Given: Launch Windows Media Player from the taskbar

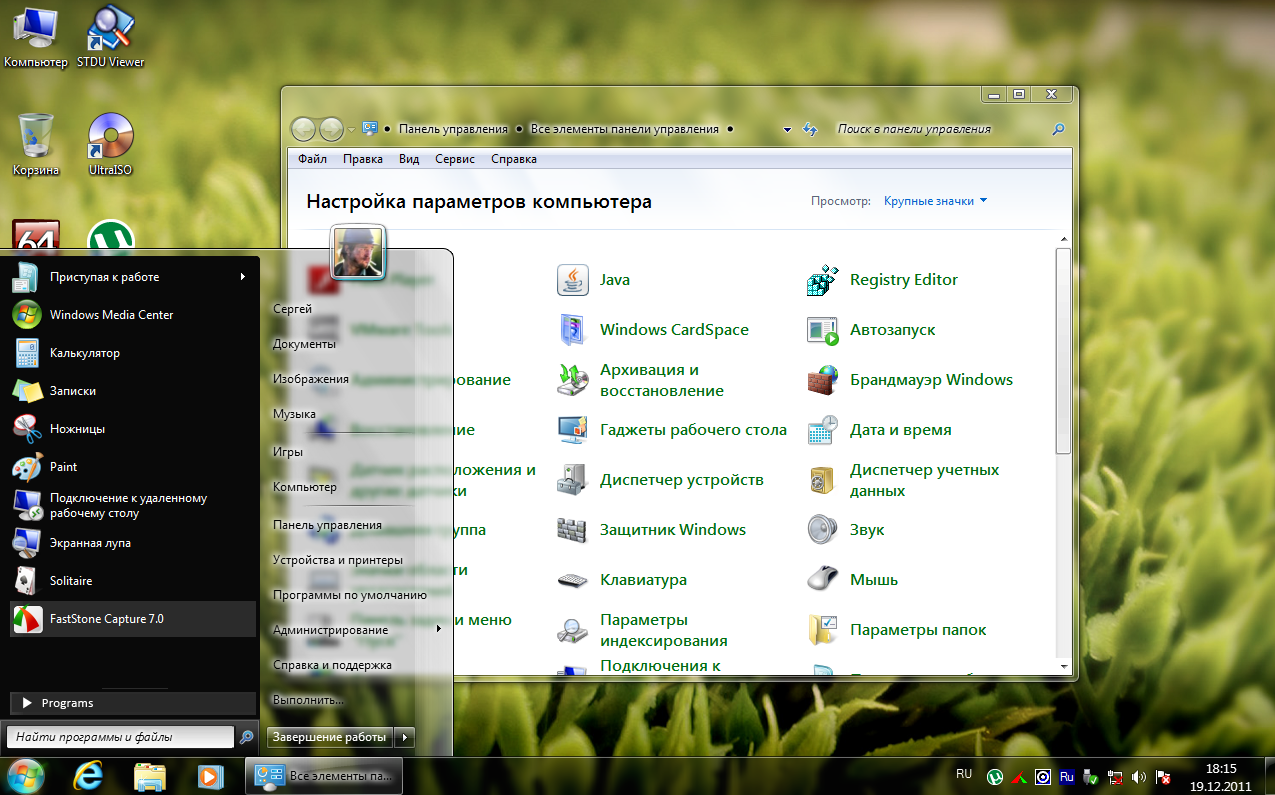Looking at the screenshot, I should coord(210,775).
